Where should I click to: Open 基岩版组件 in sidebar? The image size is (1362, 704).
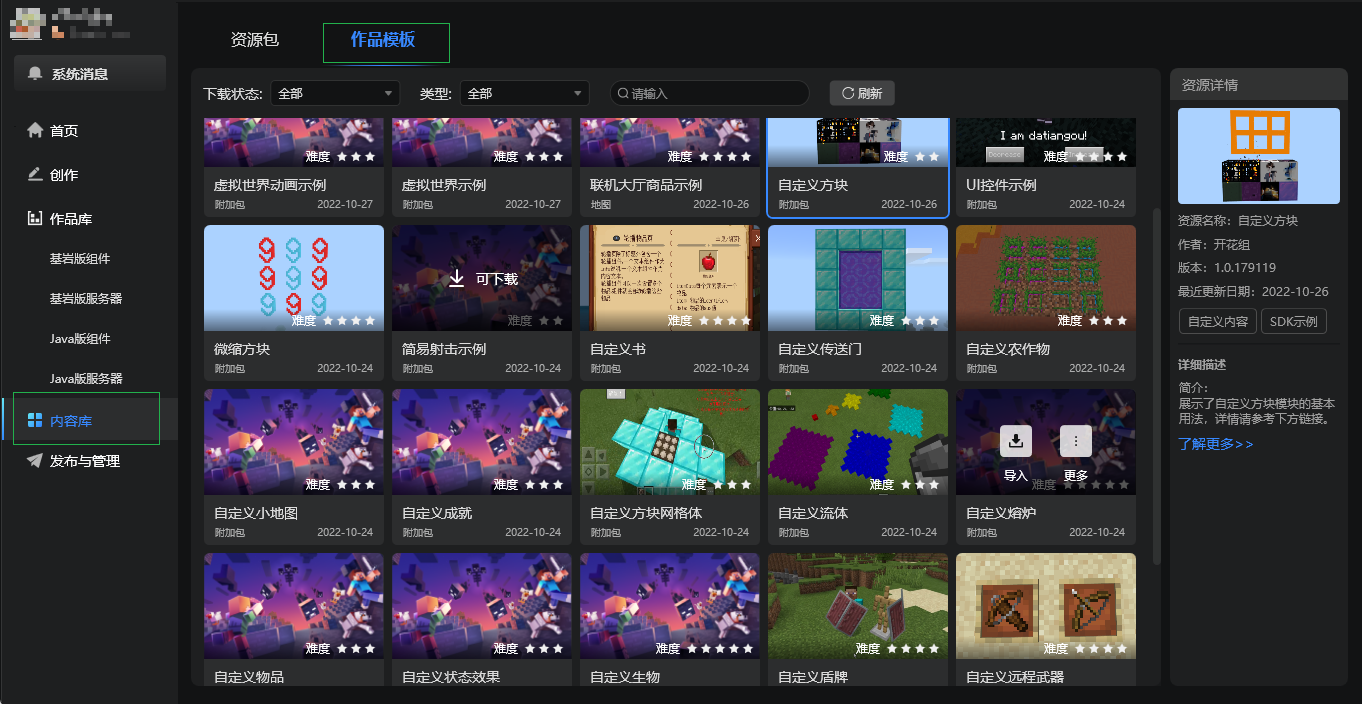tap(80, 258)
